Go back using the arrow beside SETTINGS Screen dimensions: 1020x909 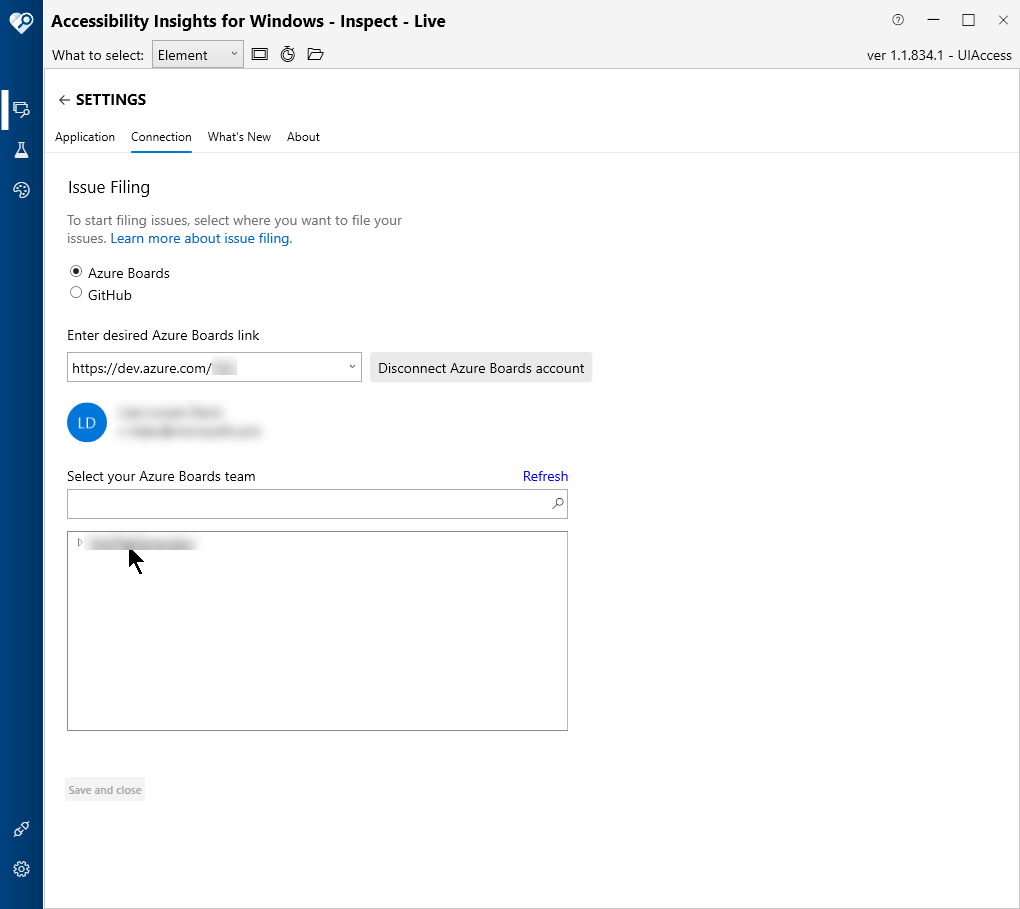click(x=64, y=100)
